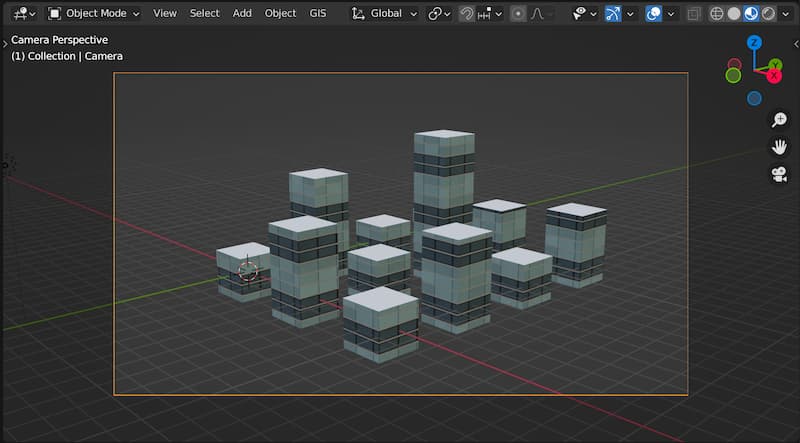Toggle camera view with the camera icon
The image size is (800, 443).
(778, 174)
